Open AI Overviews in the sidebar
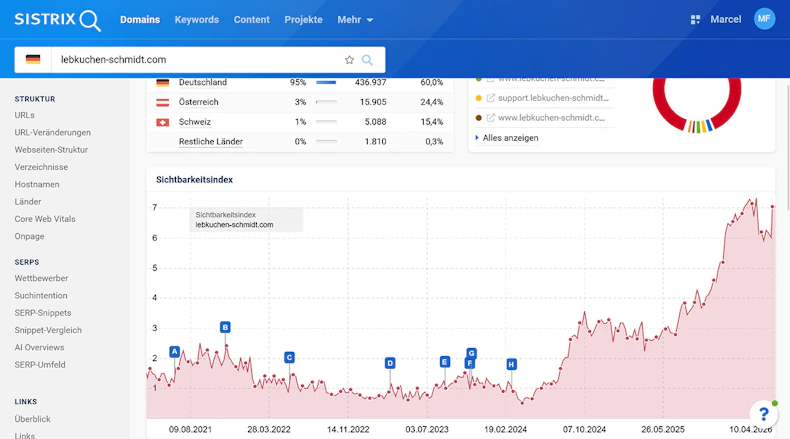 [x=39, y=348]
